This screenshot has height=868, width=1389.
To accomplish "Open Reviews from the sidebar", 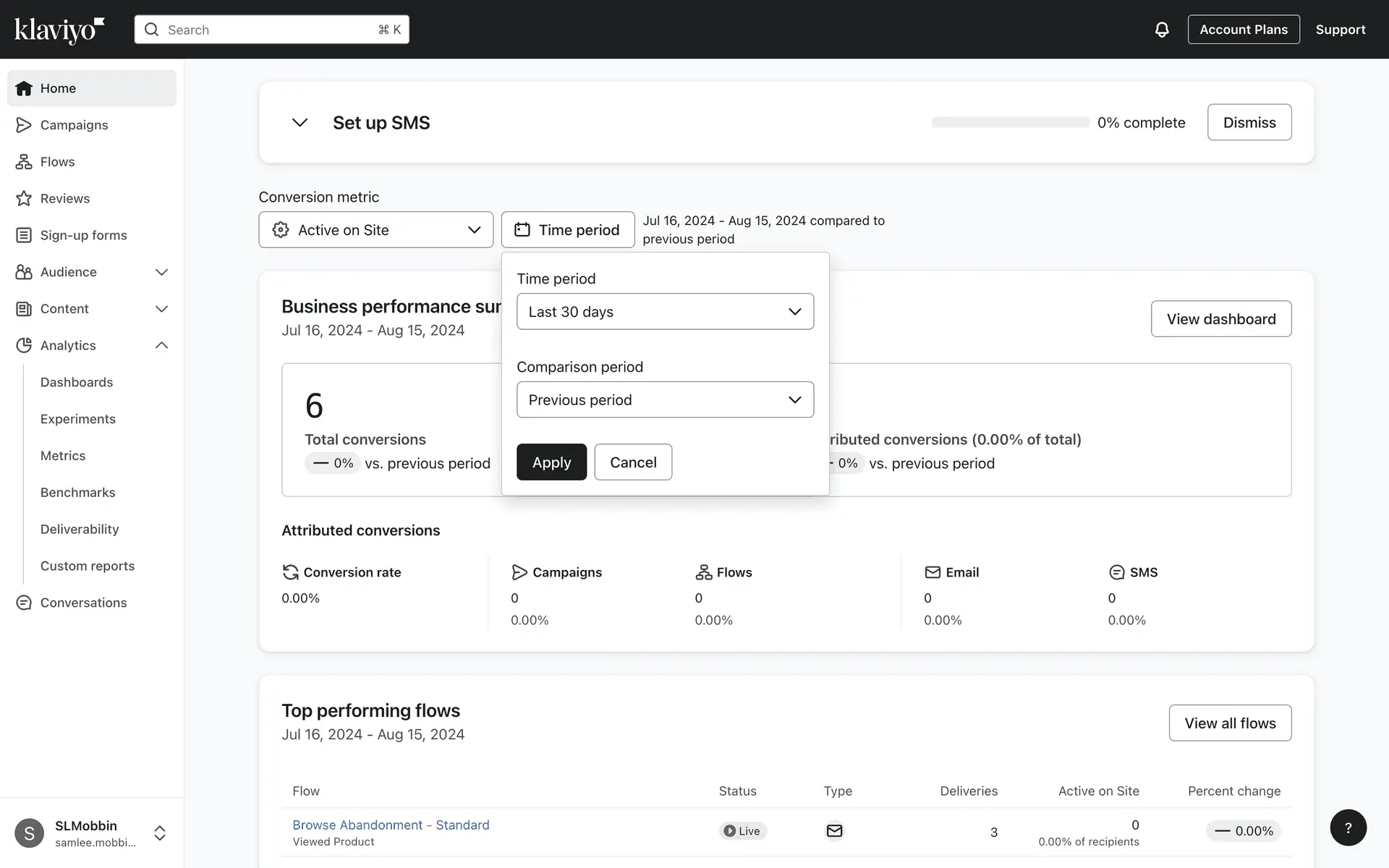I will point(64,198).
